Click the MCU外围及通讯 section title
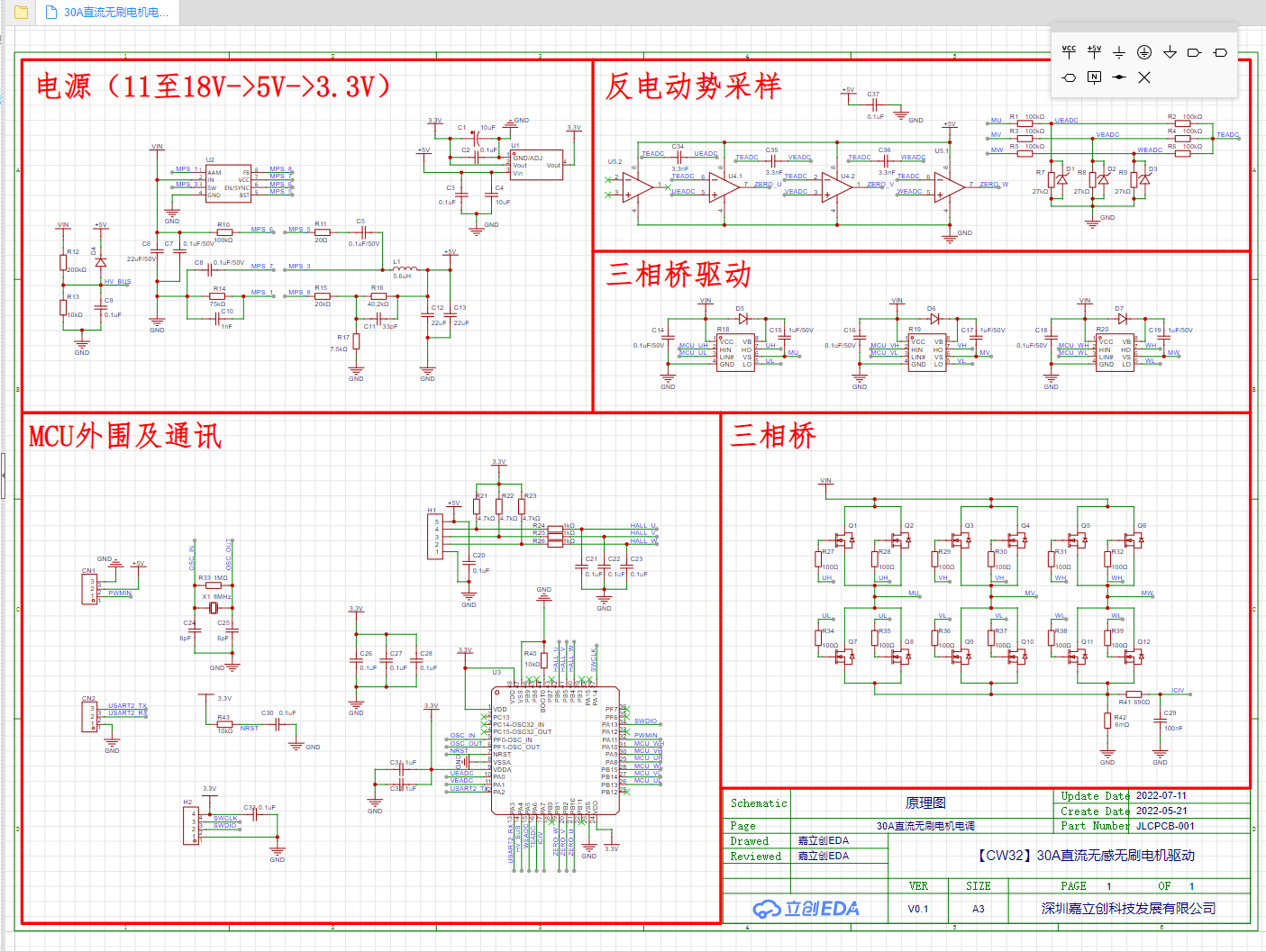Screen dimensions: 1266x952 (124, 436)
